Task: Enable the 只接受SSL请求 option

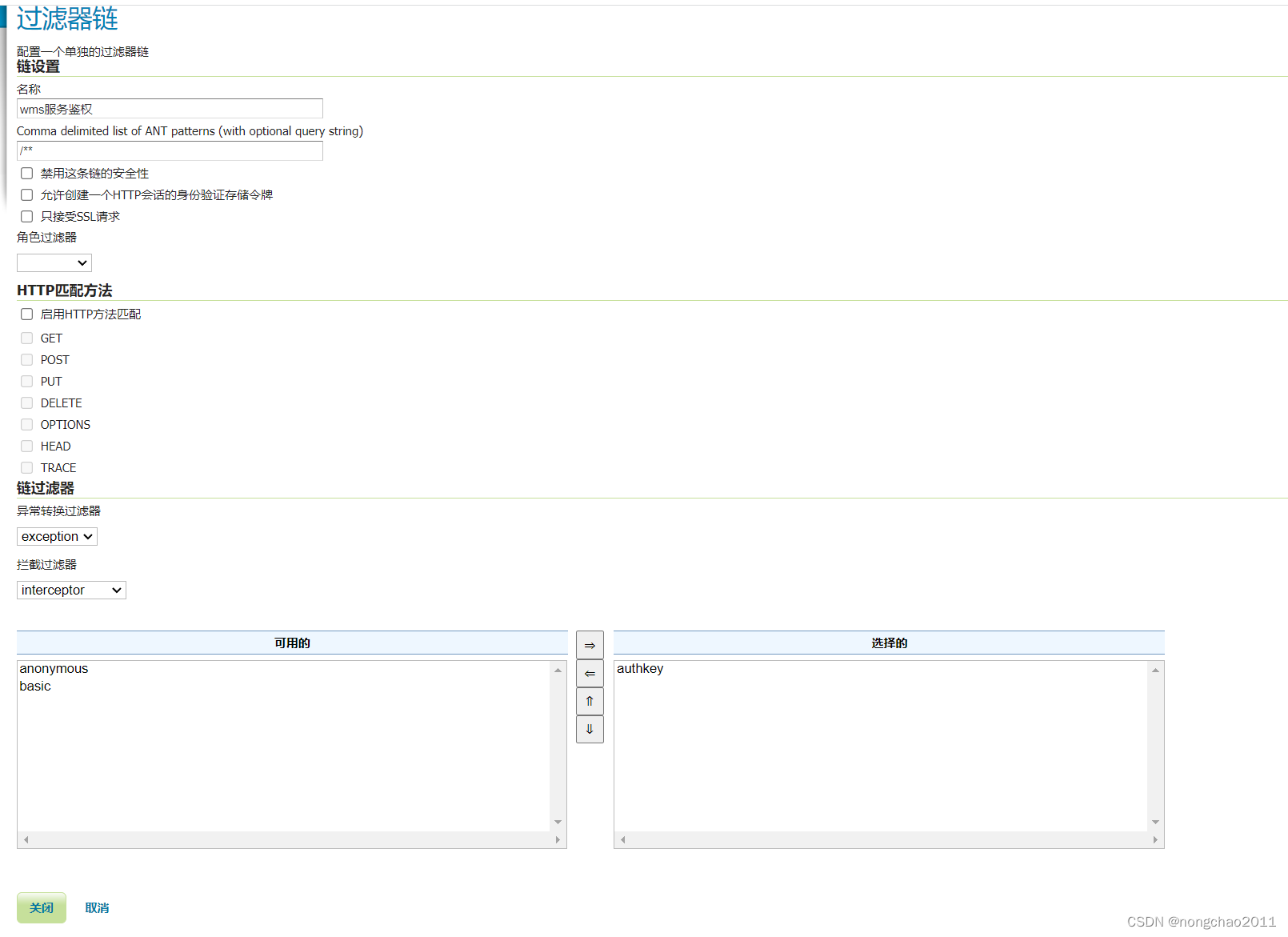Action: pyautogui.click(x=26, y=216)
